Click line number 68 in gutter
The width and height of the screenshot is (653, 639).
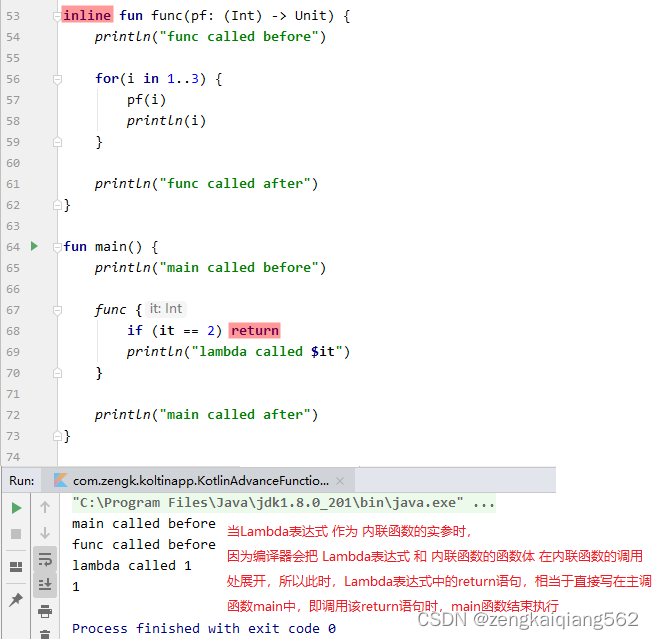[x=13, y=331]
